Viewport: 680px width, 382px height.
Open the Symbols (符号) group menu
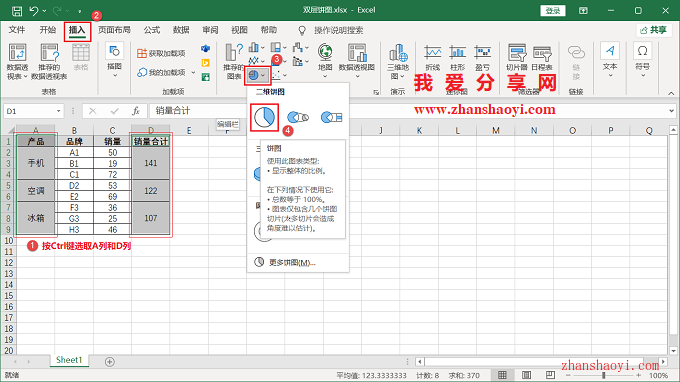[x=642, y=60]
